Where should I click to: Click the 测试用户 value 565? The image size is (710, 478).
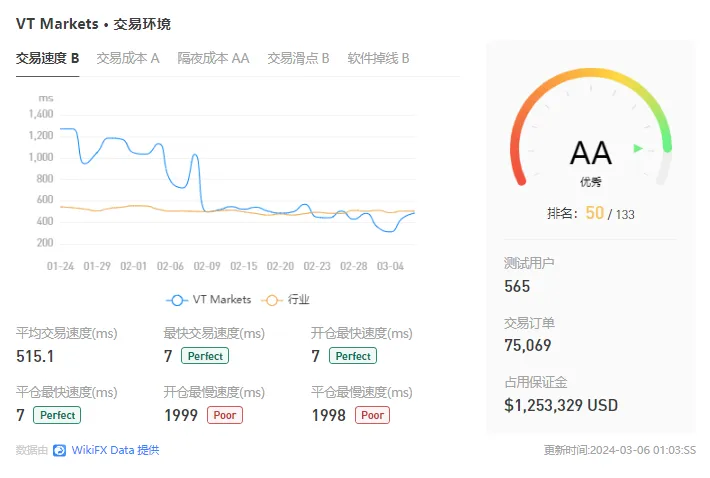[x=517, y=287]
